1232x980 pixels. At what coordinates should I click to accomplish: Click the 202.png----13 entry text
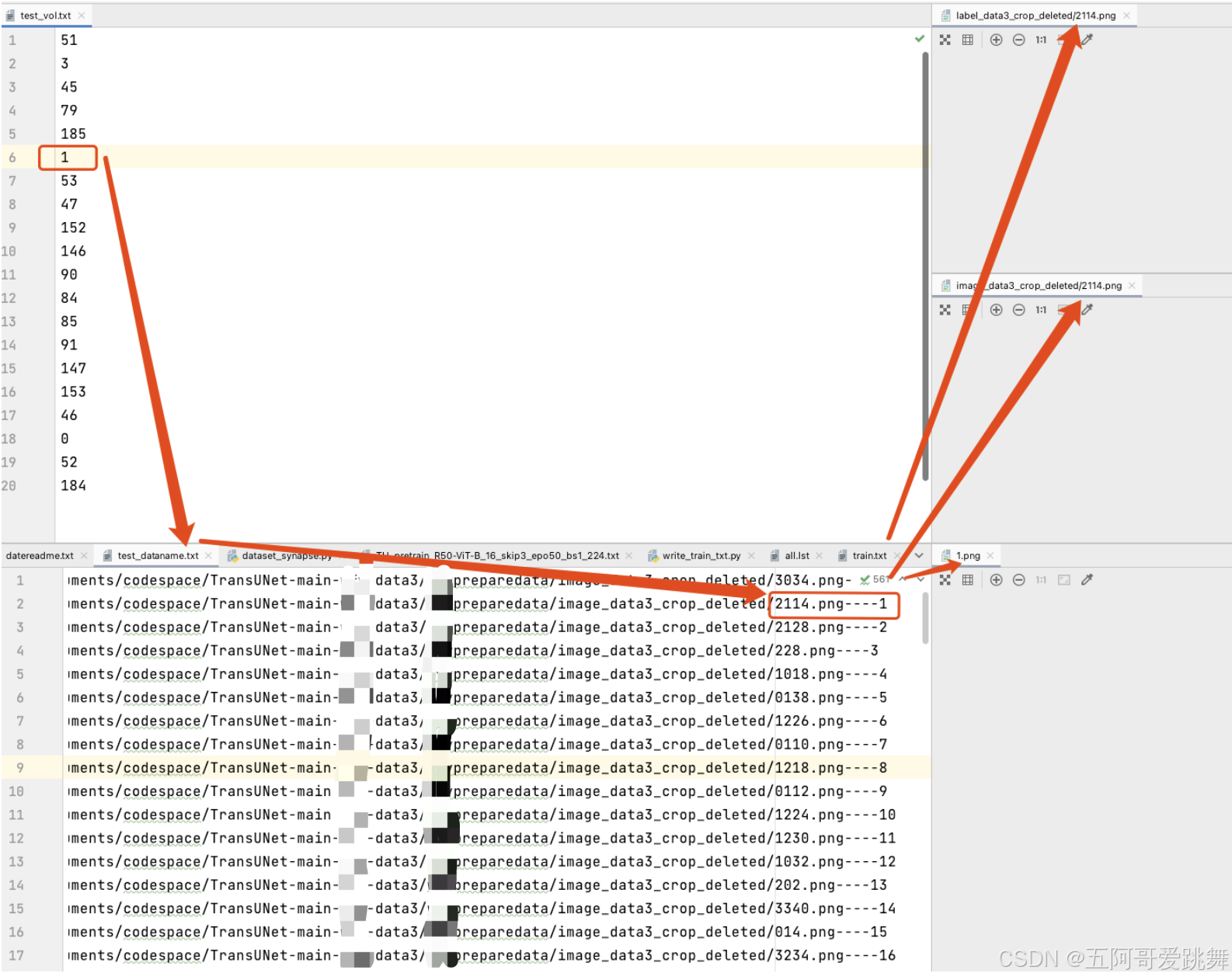[x=831, y=885]
